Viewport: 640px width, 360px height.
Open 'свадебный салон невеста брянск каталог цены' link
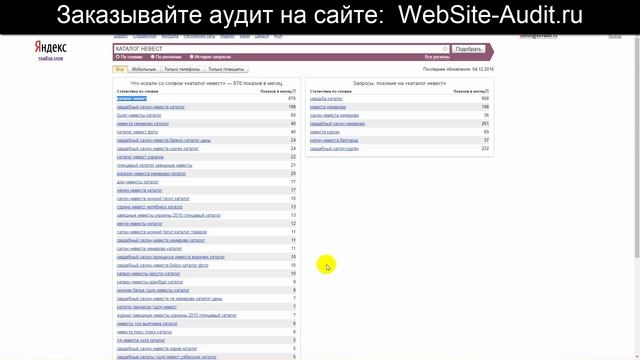(164, 140)
